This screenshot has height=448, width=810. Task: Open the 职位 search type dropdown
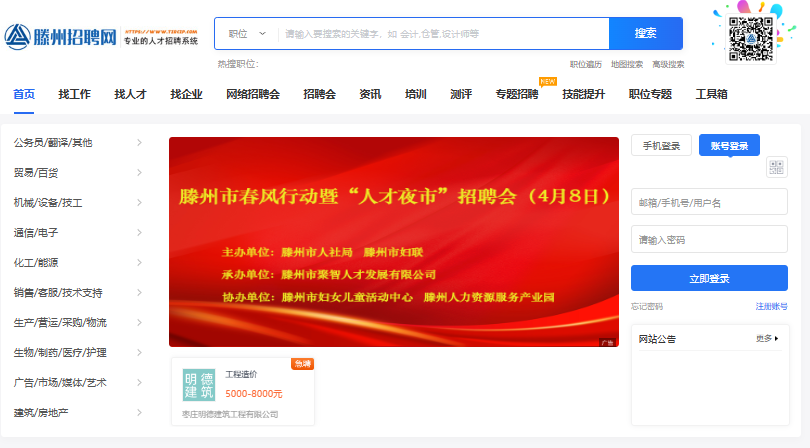(247, 33)
